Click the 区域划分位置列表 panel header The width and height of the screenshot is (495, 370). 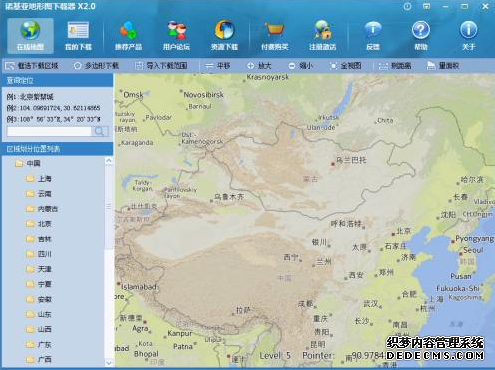58,149
